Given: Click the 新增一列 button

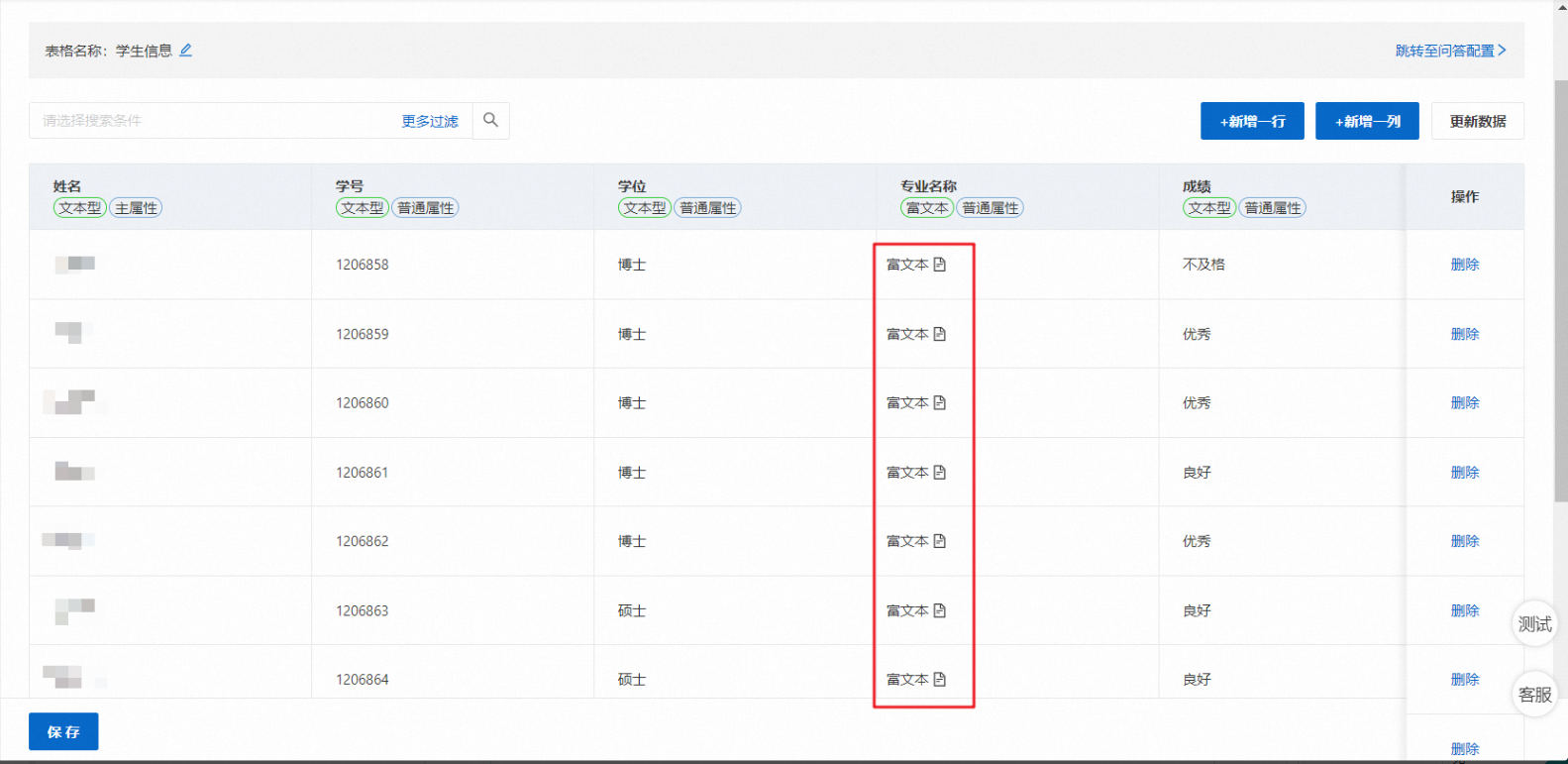Looking at the screenshot, I should 1367,121.
